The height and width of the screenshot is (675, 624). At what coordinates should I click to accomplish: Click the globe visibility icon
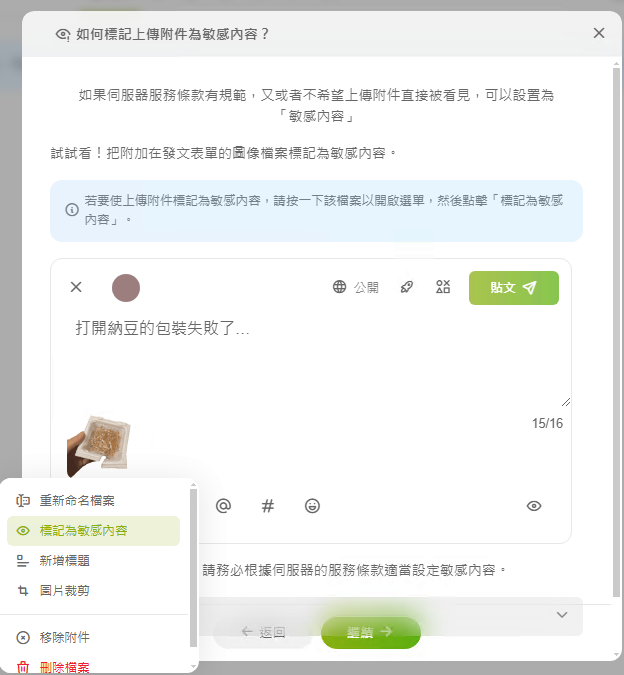point(340,287)
